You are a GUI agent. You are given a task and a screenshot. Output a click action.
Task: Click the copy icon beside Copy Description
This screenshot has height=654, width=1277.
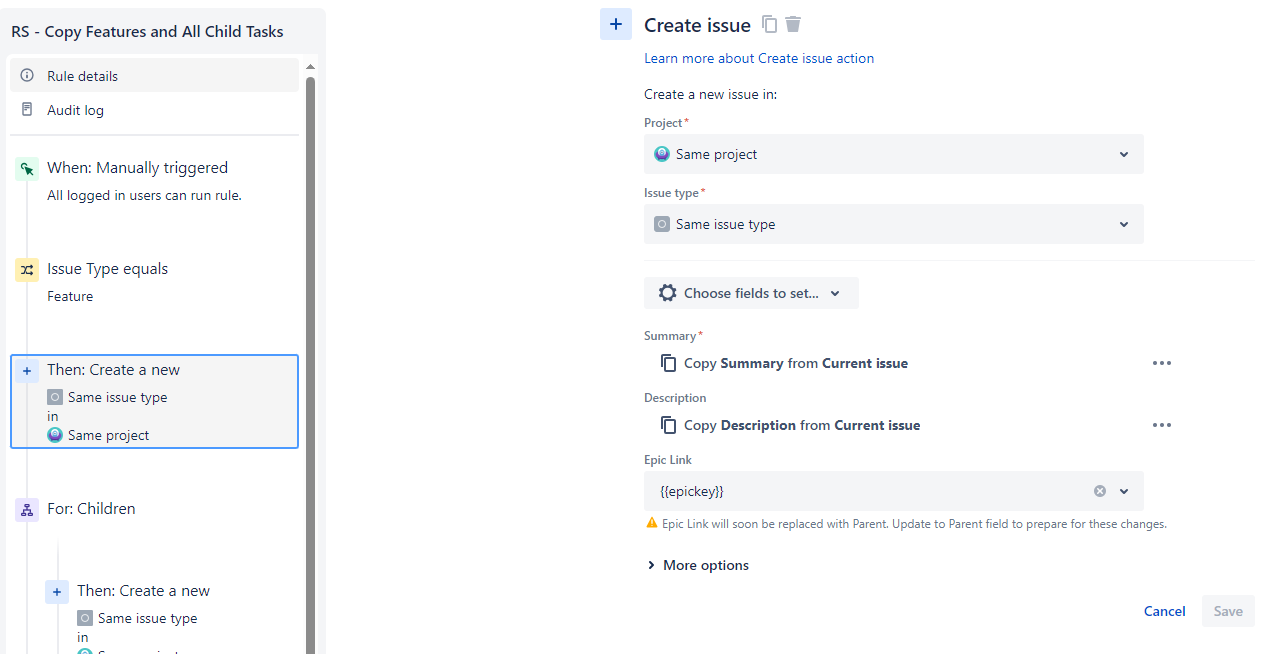tap(668, 425)
